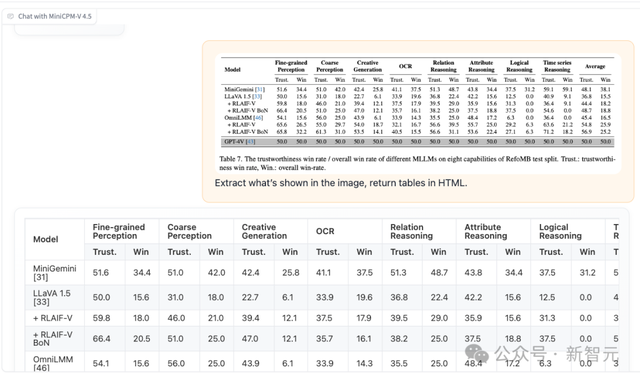This screenshot has height=380, width=640.
Task: Click the MiniGemini [31] row label in output table
Action: pyautogui.click(x=55, y=273)
